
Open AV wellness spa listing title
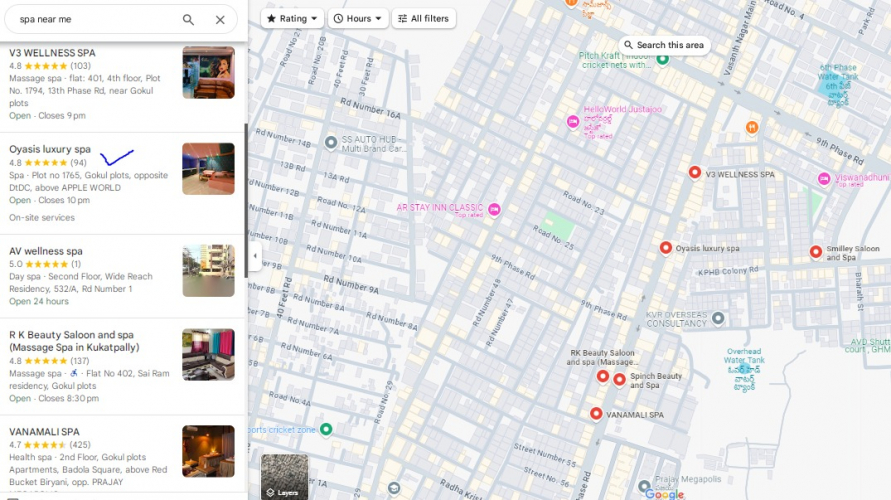(45, 251)
